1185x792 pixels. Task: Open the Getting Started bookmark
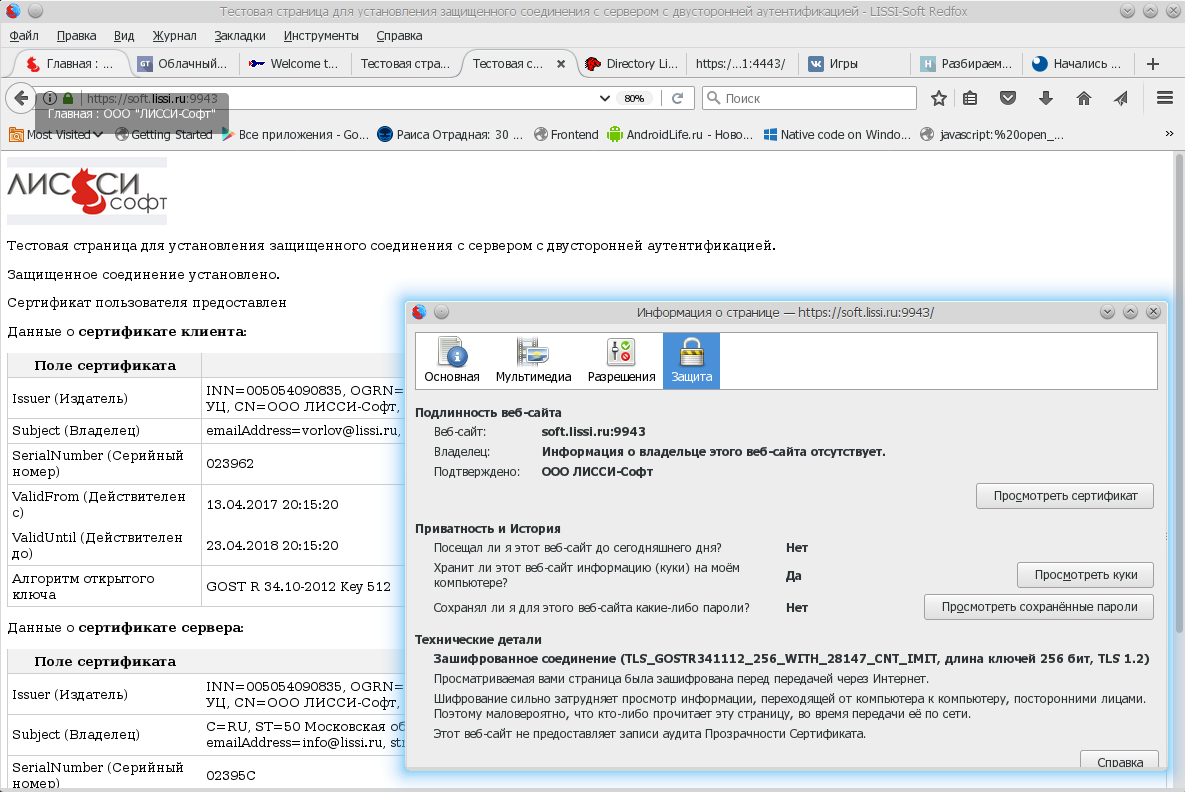click(164, 135)
